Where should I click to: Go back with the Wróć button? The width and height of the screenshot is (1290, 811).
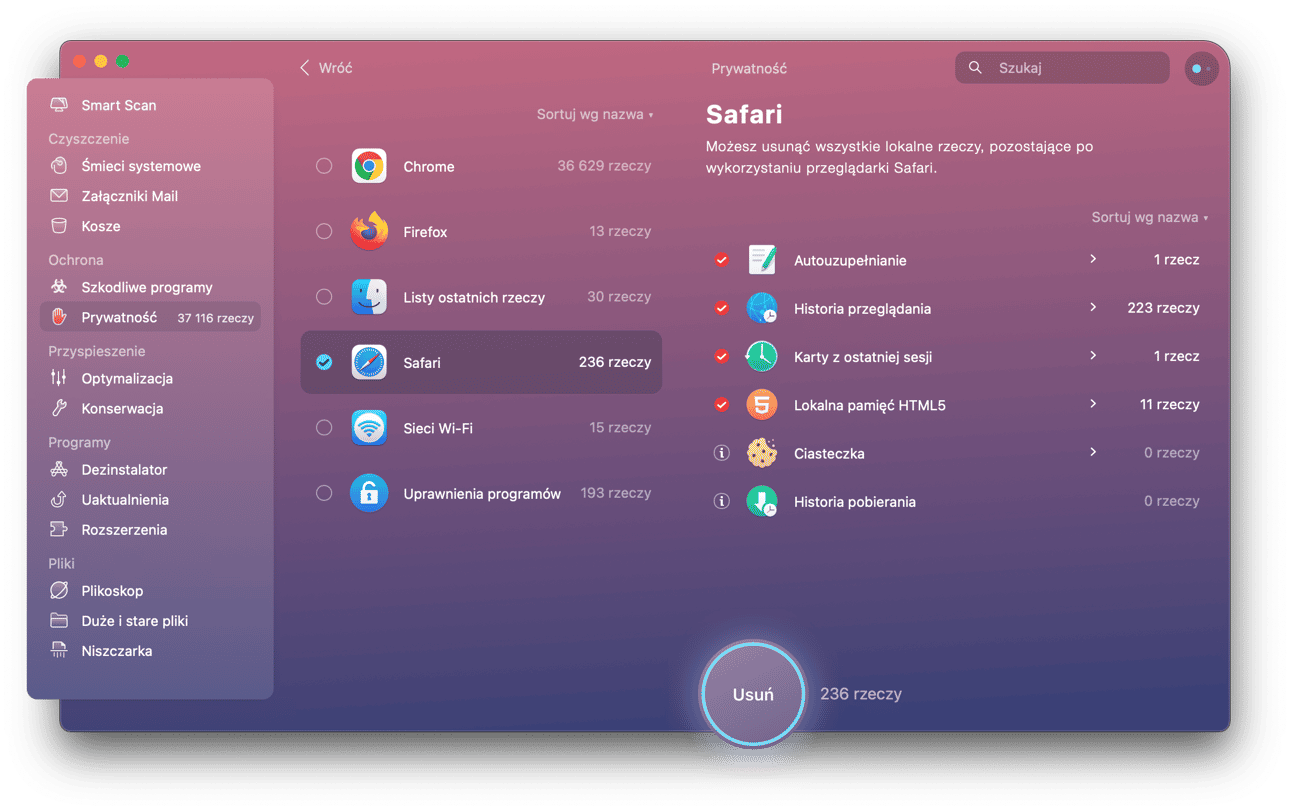[326, 68]
